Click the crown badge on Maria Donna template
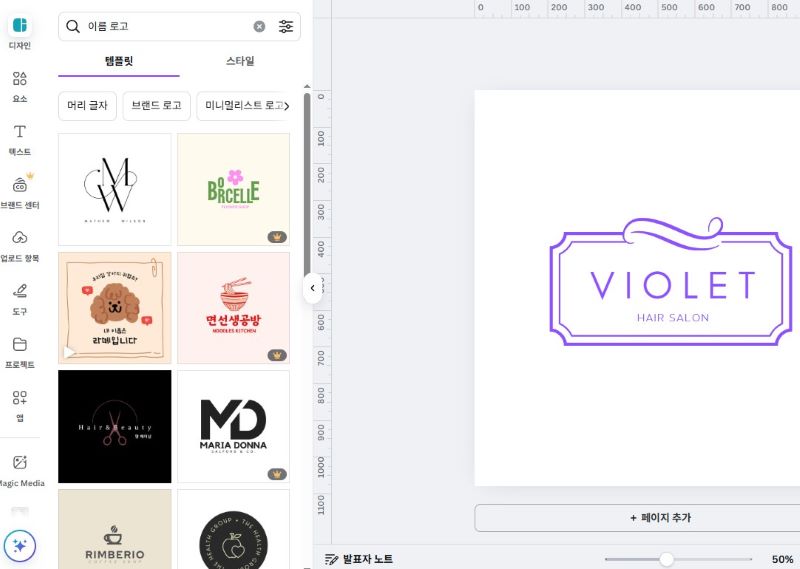The width and height of the screenshot is (800, 569). (x=277, y=474)
